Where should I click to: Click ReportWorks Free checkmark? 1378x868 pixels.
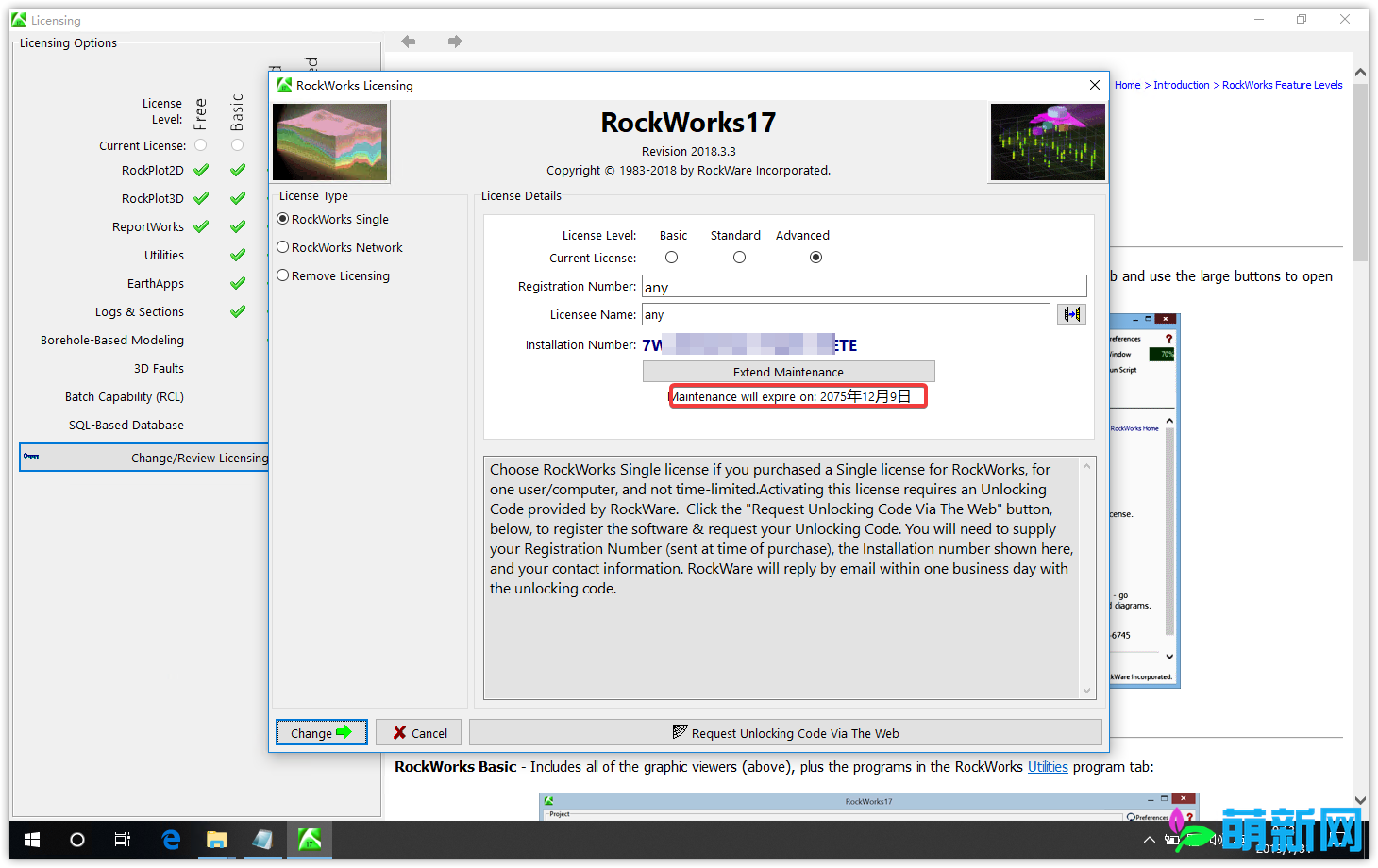pos(201,227)
